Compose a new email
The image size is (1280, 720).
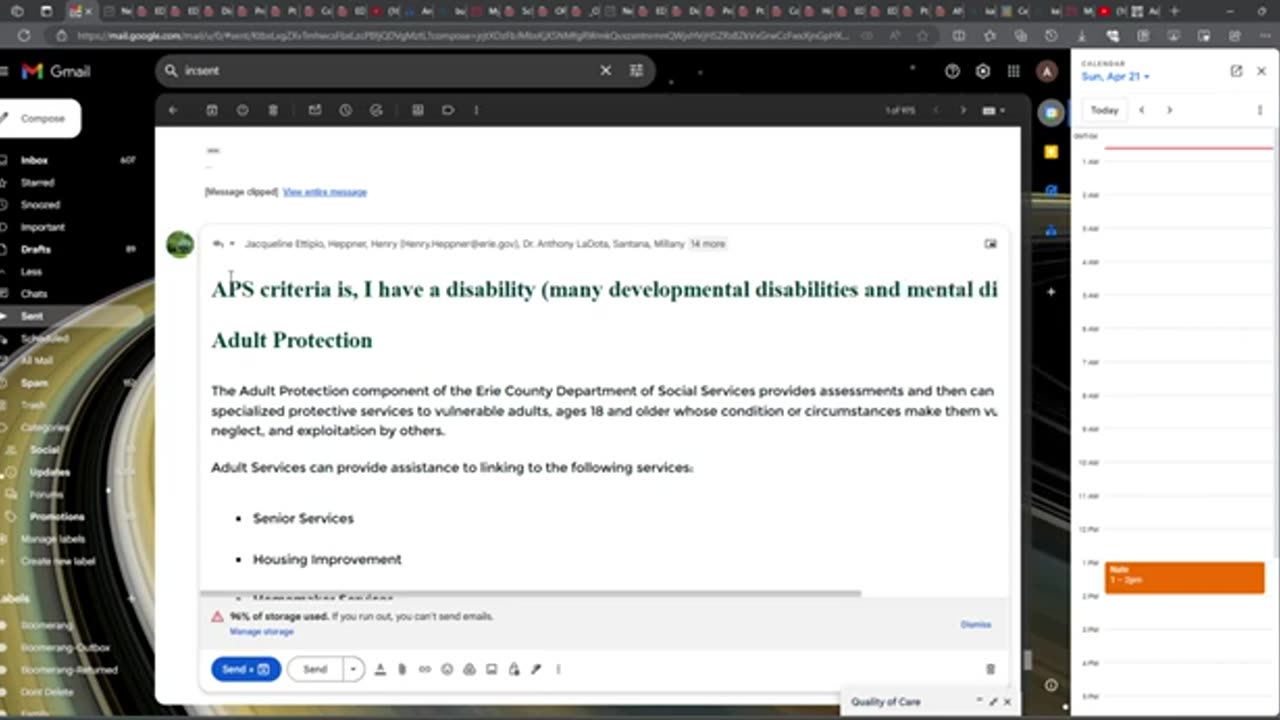click(x=40, y=118)
